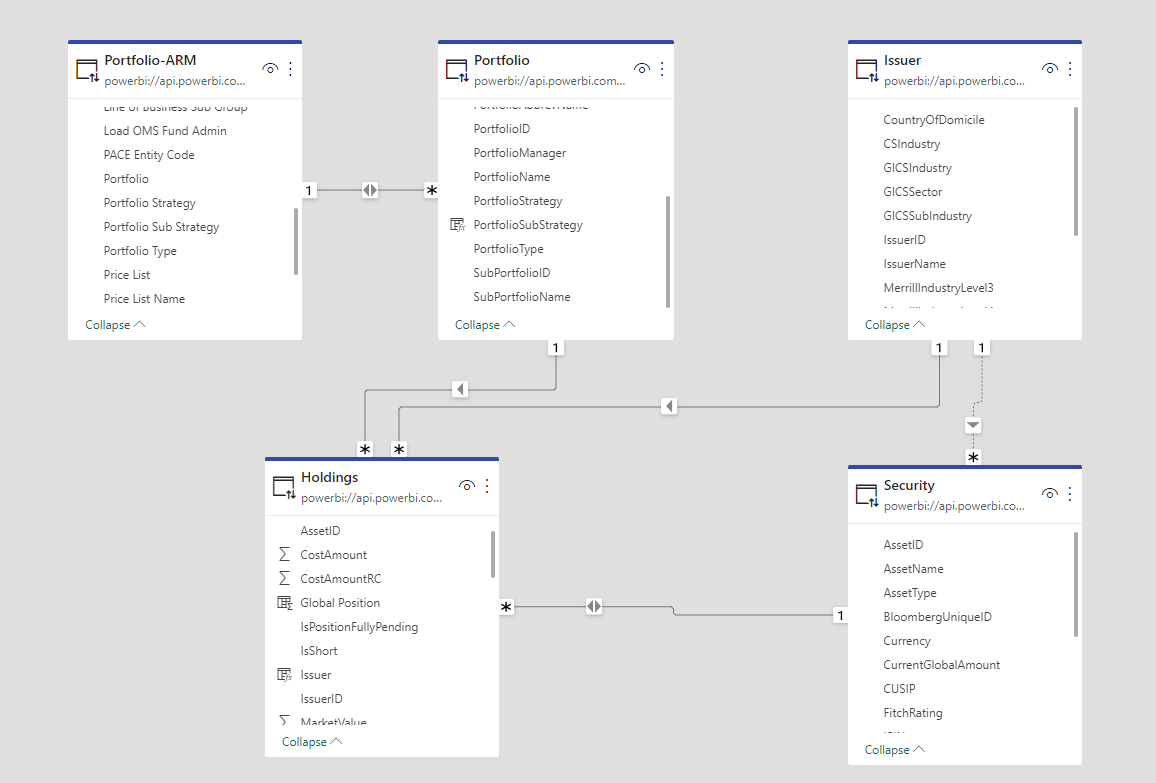Select filter arrow on Portfolio-to-Holdings relationship
The width and height of the screenshot is (1156, 783).
coord(460,389)
